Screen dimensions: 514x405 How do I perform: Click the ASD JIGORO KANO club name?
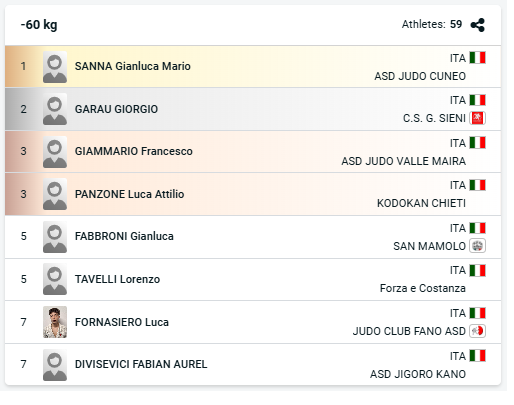(x=418, y=374)
